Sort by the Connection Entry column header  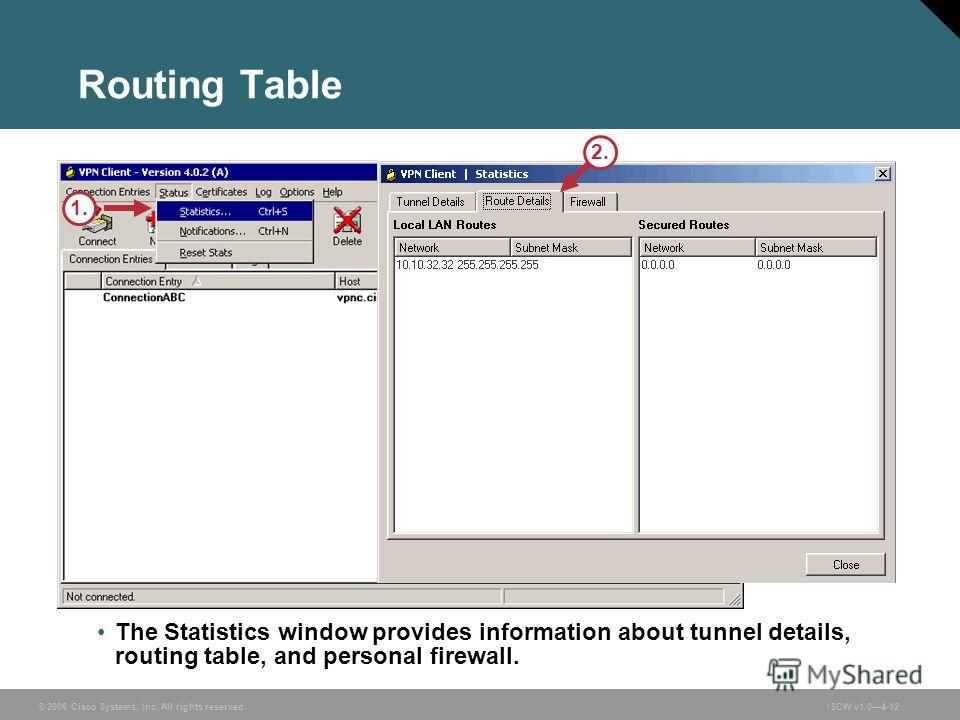click(217, 281)
